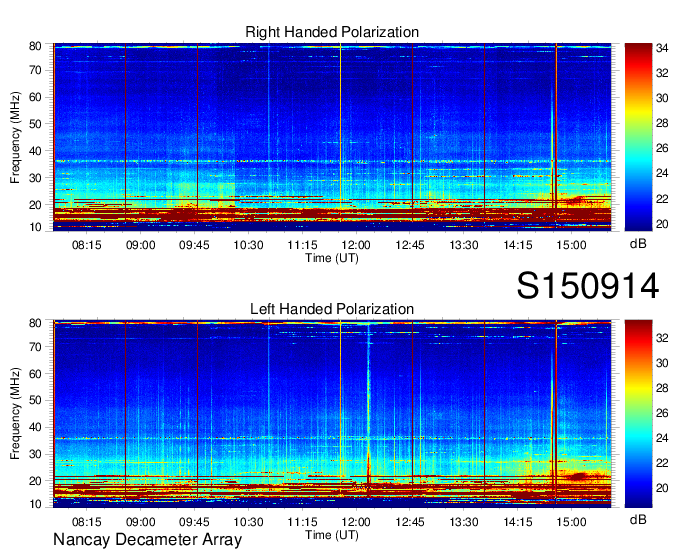Click the 15:00 time tick of the bottom plot

572,522
